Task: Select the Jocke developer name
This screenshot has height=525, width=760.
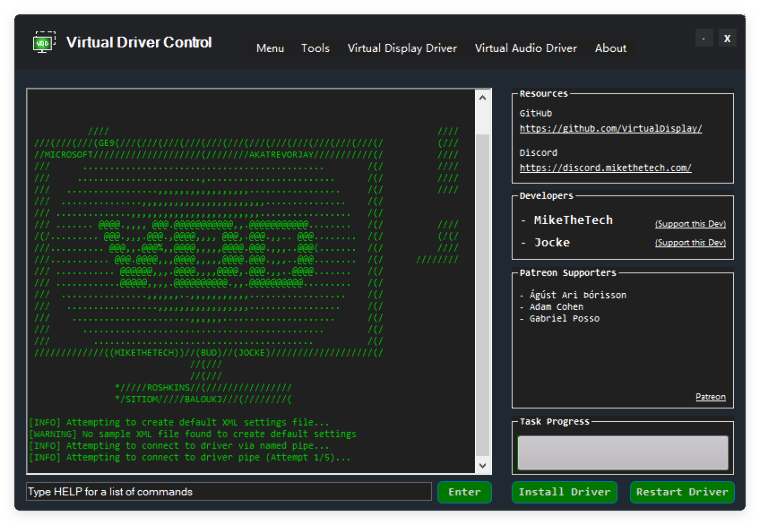Action: [552, 242]
